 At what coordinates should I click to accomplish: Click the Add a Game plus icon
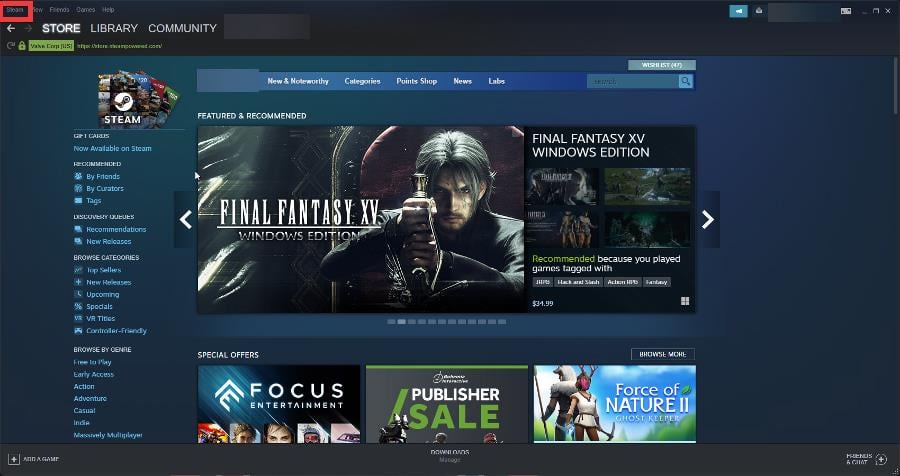(x=14, y=459)
